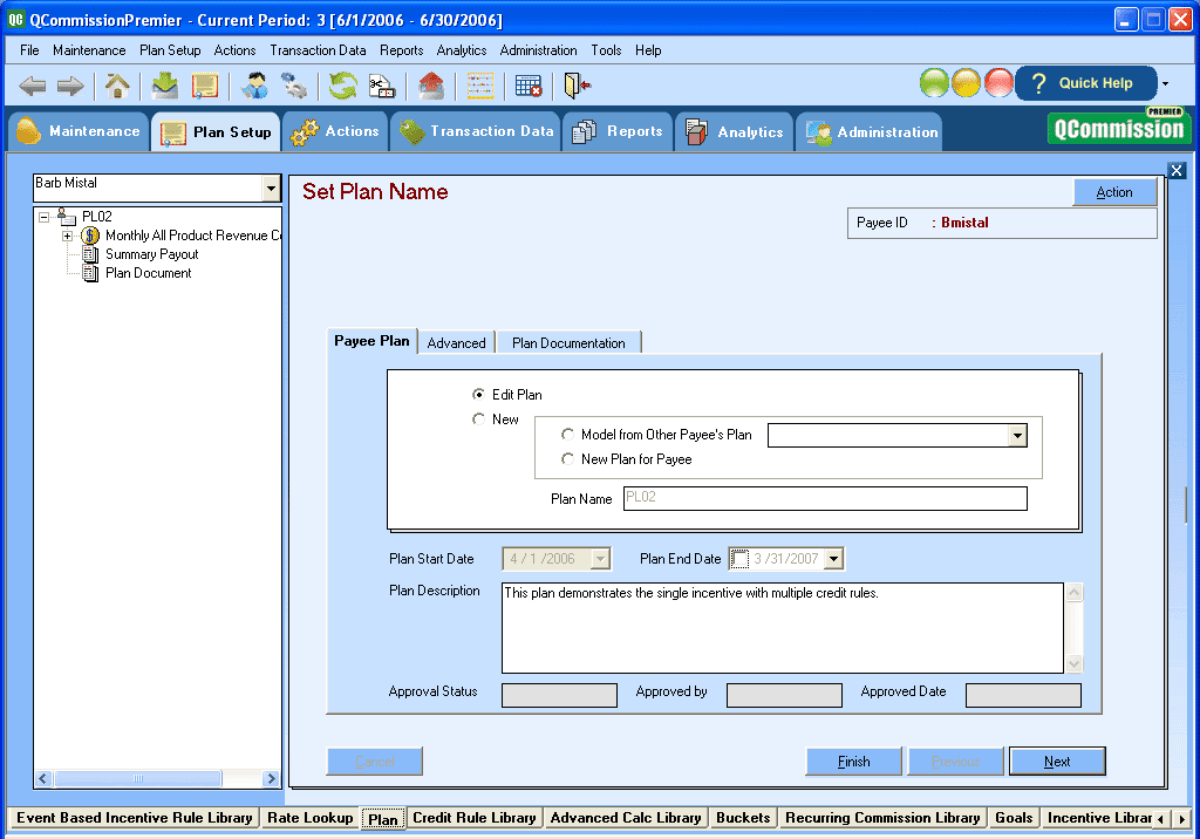Show more bottom tabs with right arrow

[1182, 819]
